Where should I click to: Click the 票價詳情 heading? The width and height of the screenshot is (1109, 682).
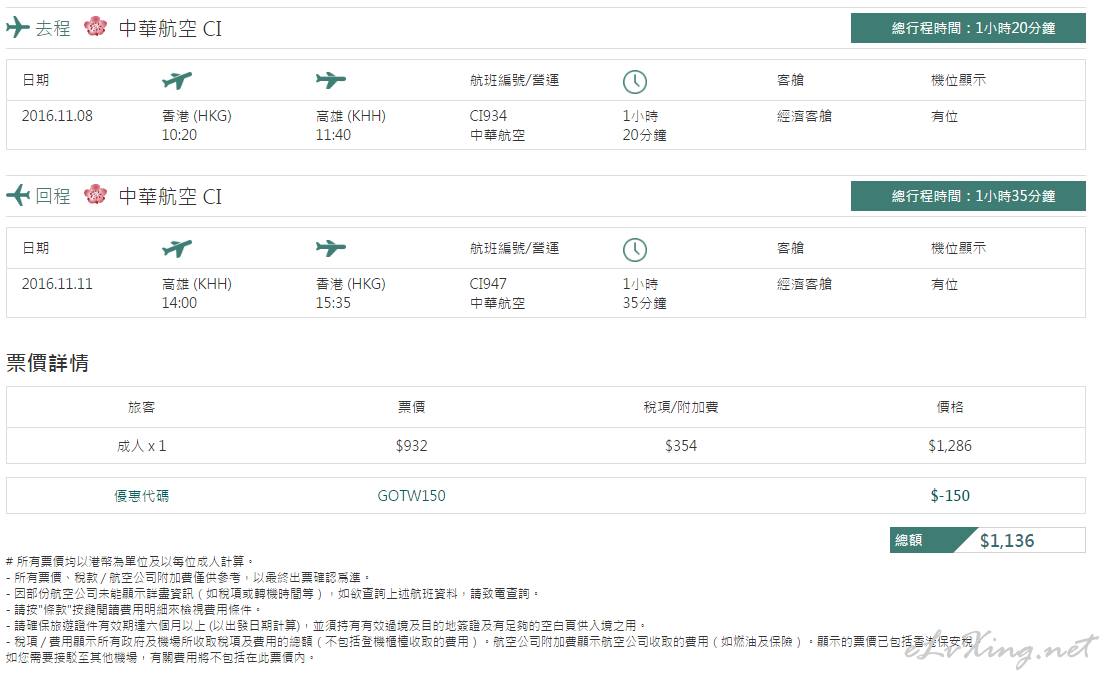(x=47, y=363)
